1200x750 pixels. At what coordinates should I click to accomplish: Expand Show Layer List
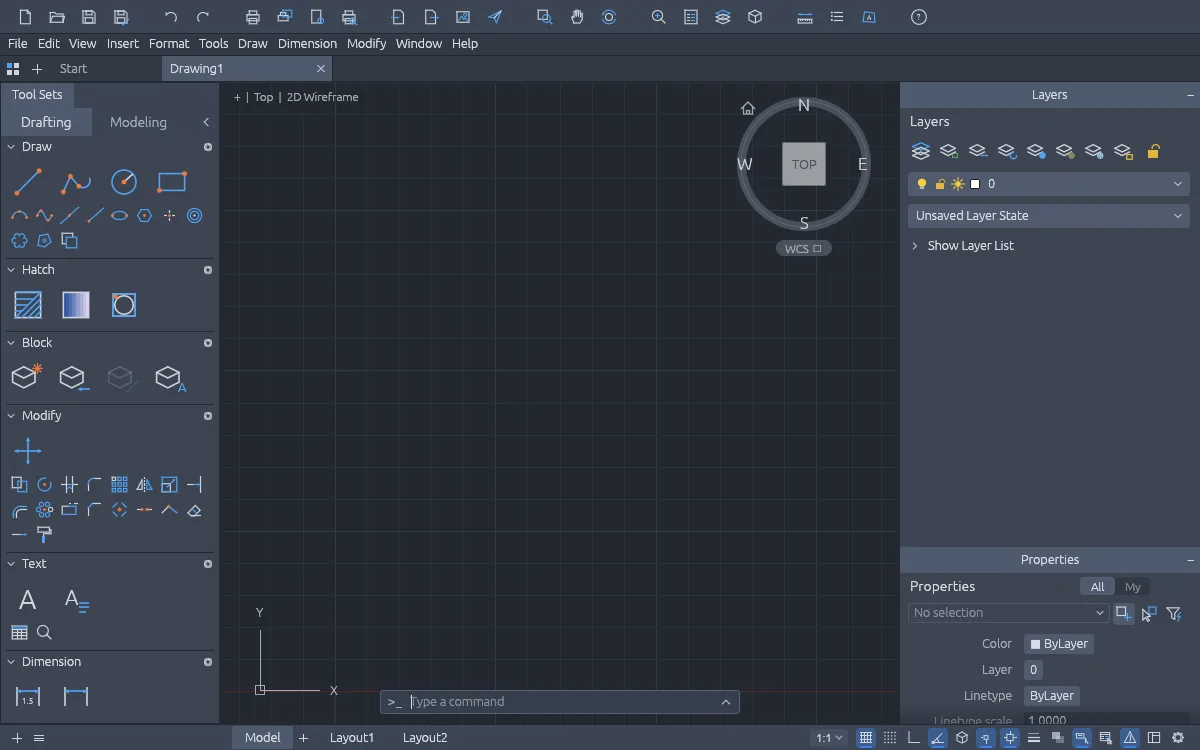[962, 245]
